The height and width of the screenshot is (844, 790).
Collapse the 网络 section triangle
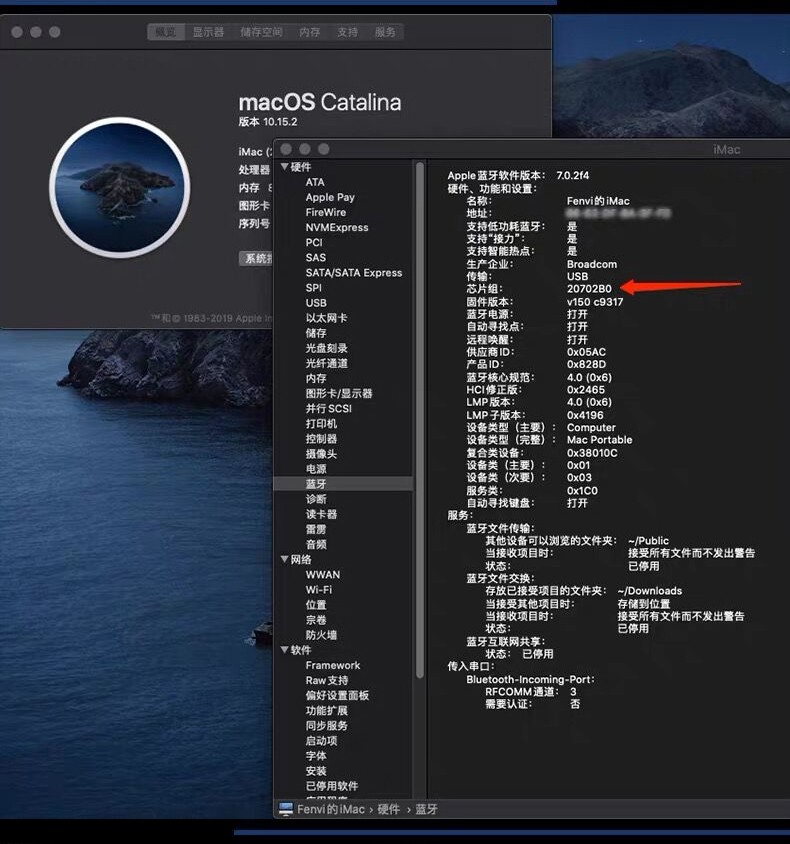tap(285, 559)
